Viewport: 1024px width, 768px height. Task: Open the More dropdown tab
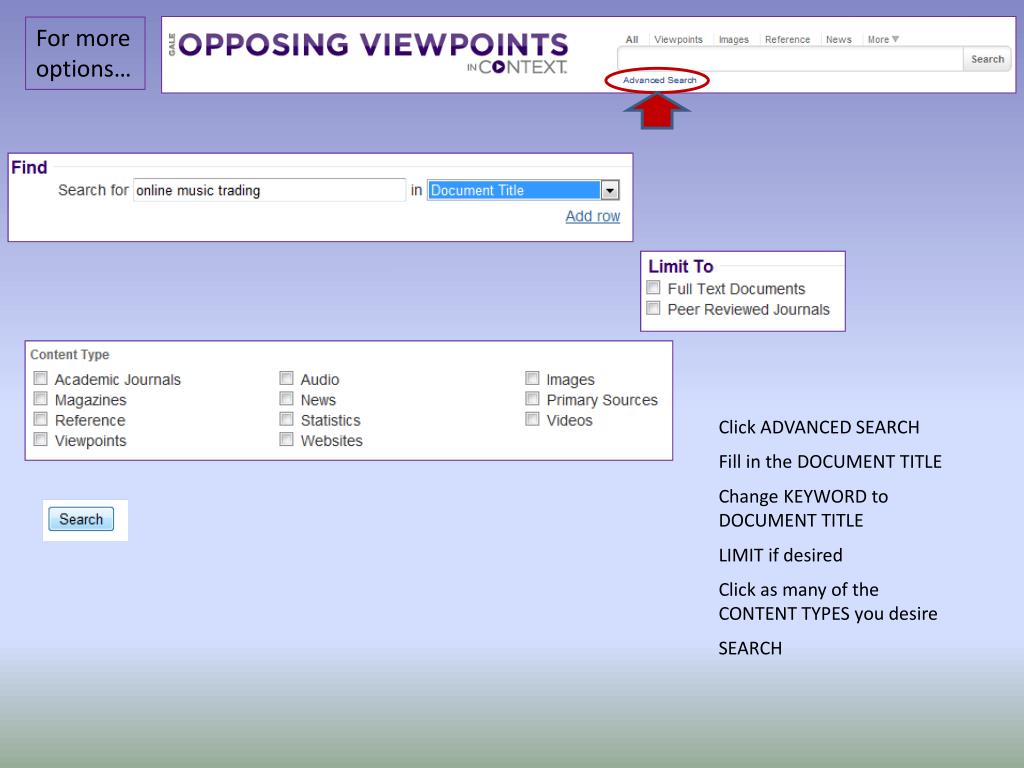pos(883,40)
